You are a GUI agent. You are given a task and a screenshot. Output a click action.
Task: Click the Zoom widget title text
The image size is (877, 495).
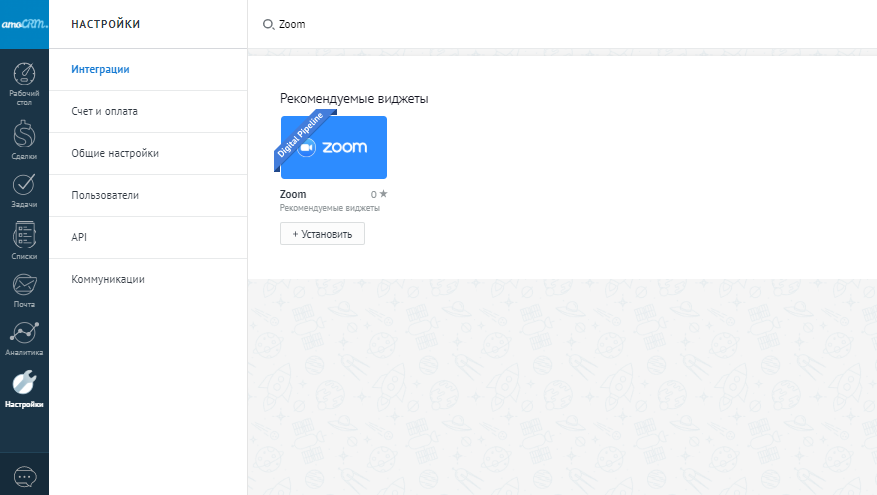point(293,194)
